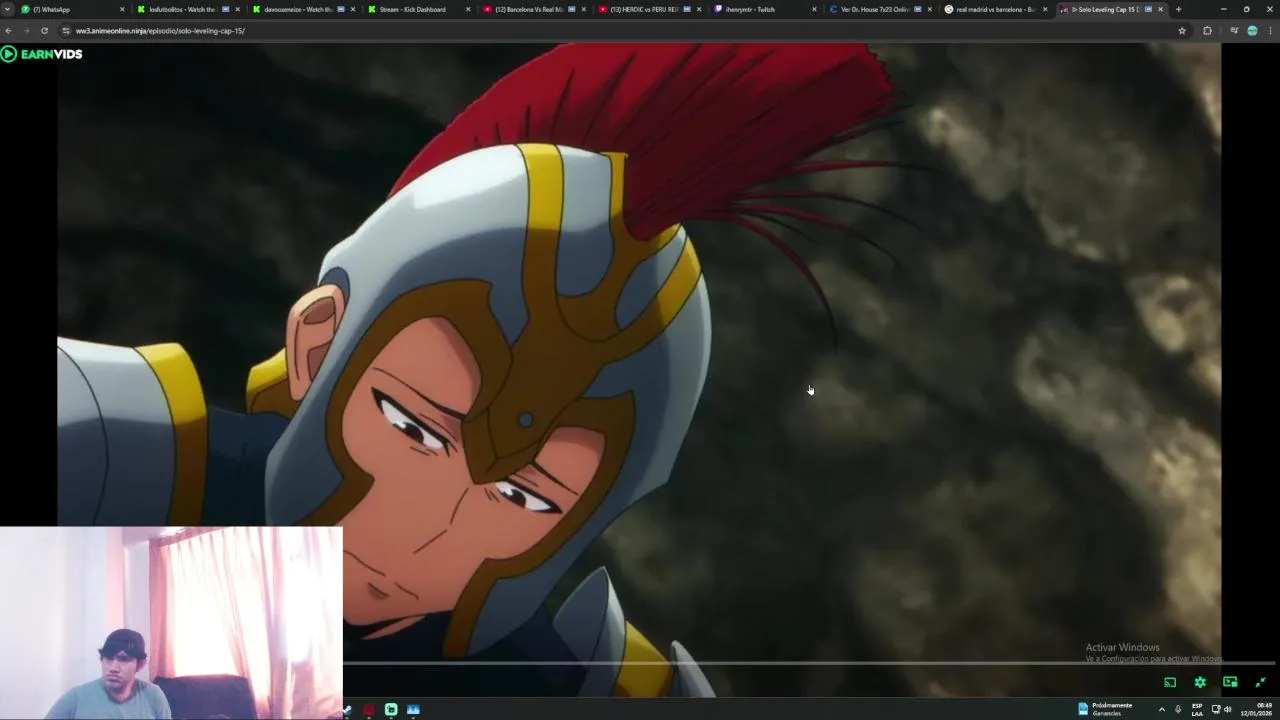The height and width of the screenshot is (720, 1280).
Task: Open the Próximamente Ganancias widget
Action: 1106,709
